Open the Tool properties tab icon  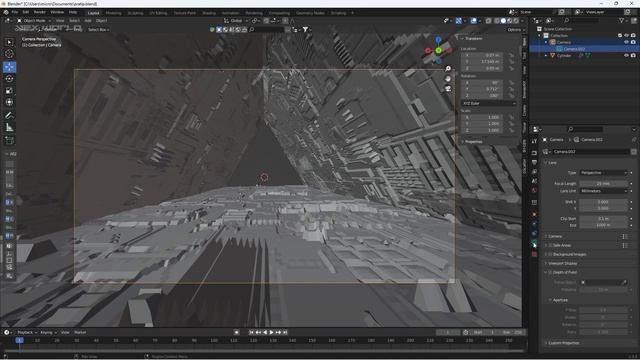(534, 141)
